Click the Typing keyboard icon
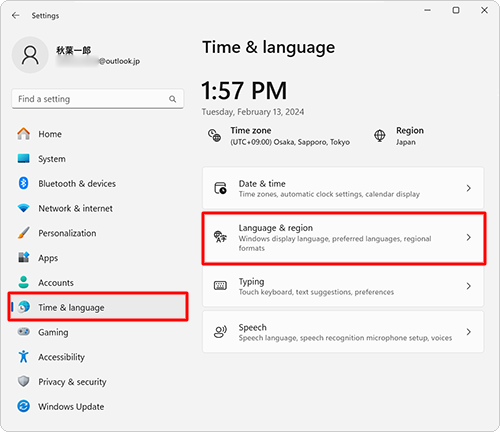The height and width of the screenshot is (432, 500). coord(220,286)
